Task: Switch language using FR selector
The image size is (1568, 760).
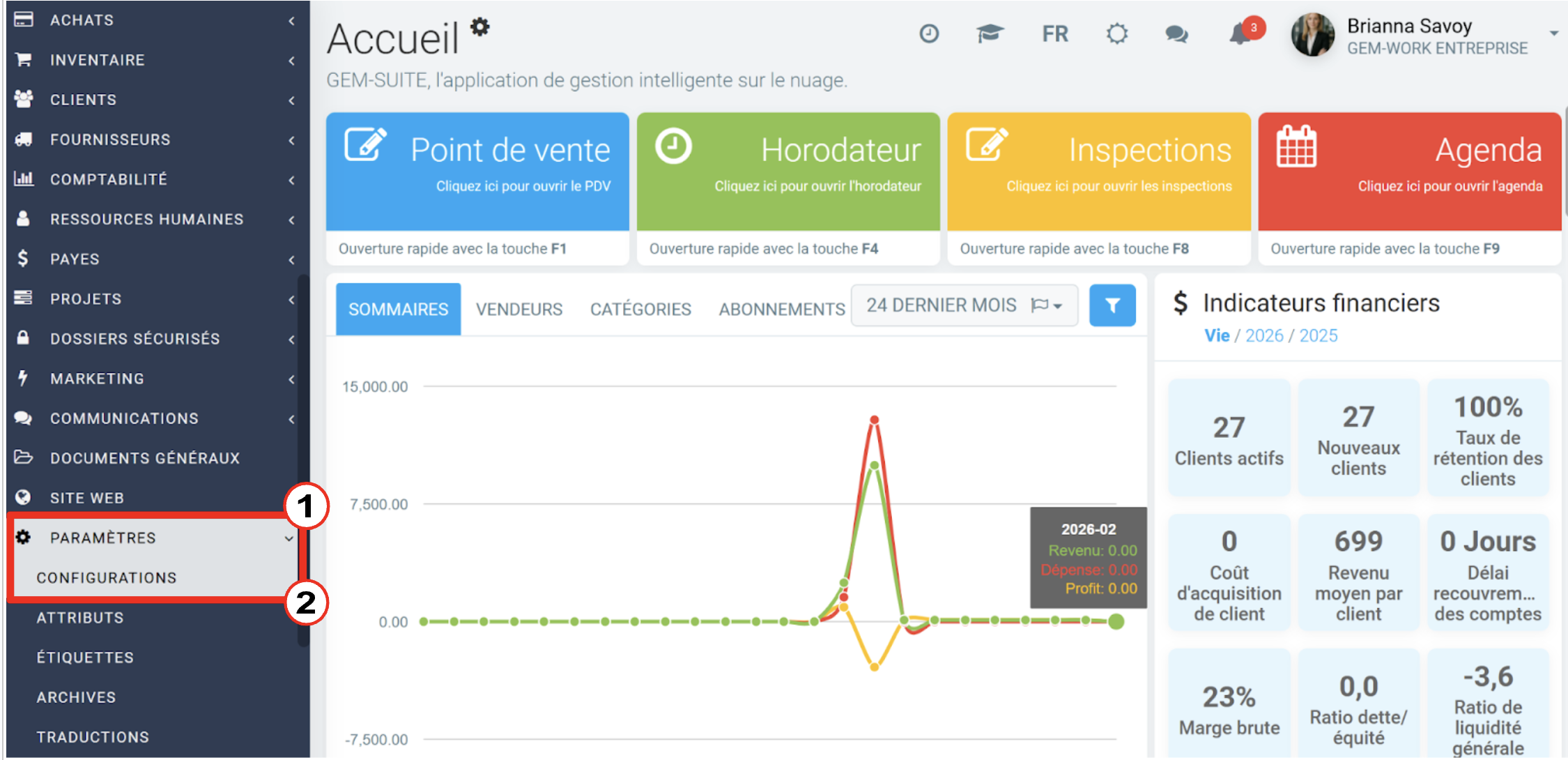Action: coord(1055,33)
